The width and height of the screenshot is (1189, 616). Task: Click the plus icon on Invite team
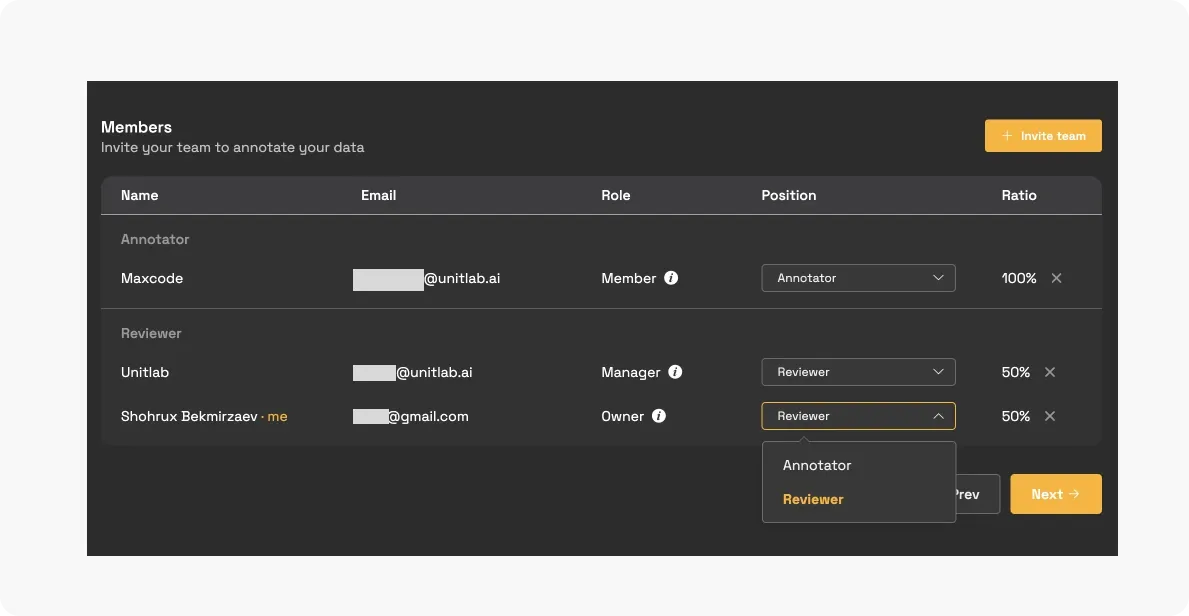click(1007, 135)
